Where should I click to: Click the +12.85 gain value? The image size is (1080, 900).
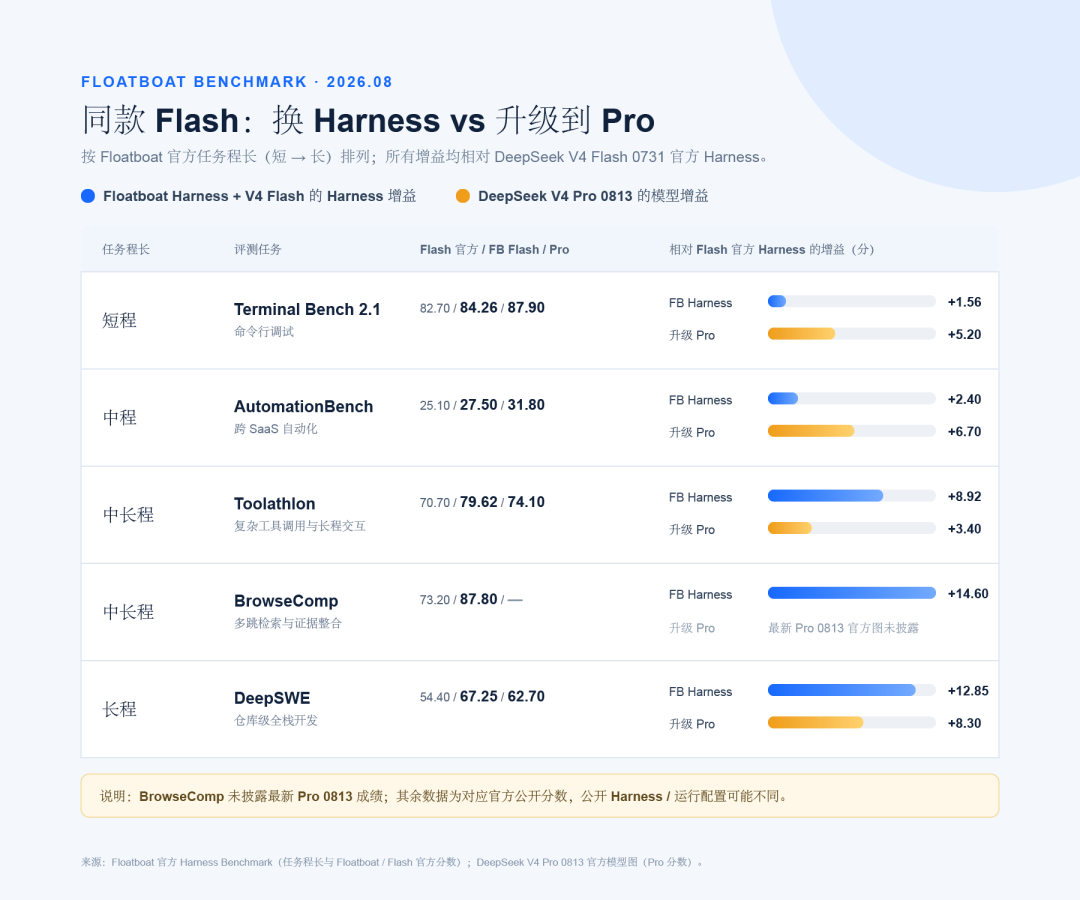coord(968,690)
